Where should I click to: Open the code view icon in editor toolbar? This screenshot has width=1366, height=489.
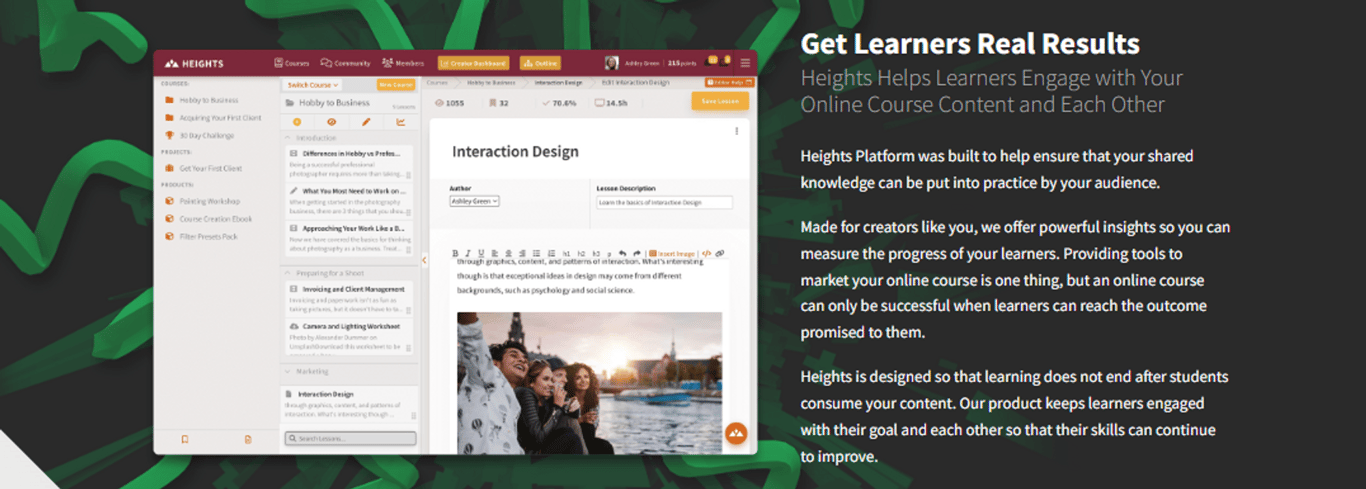(706, 253)
